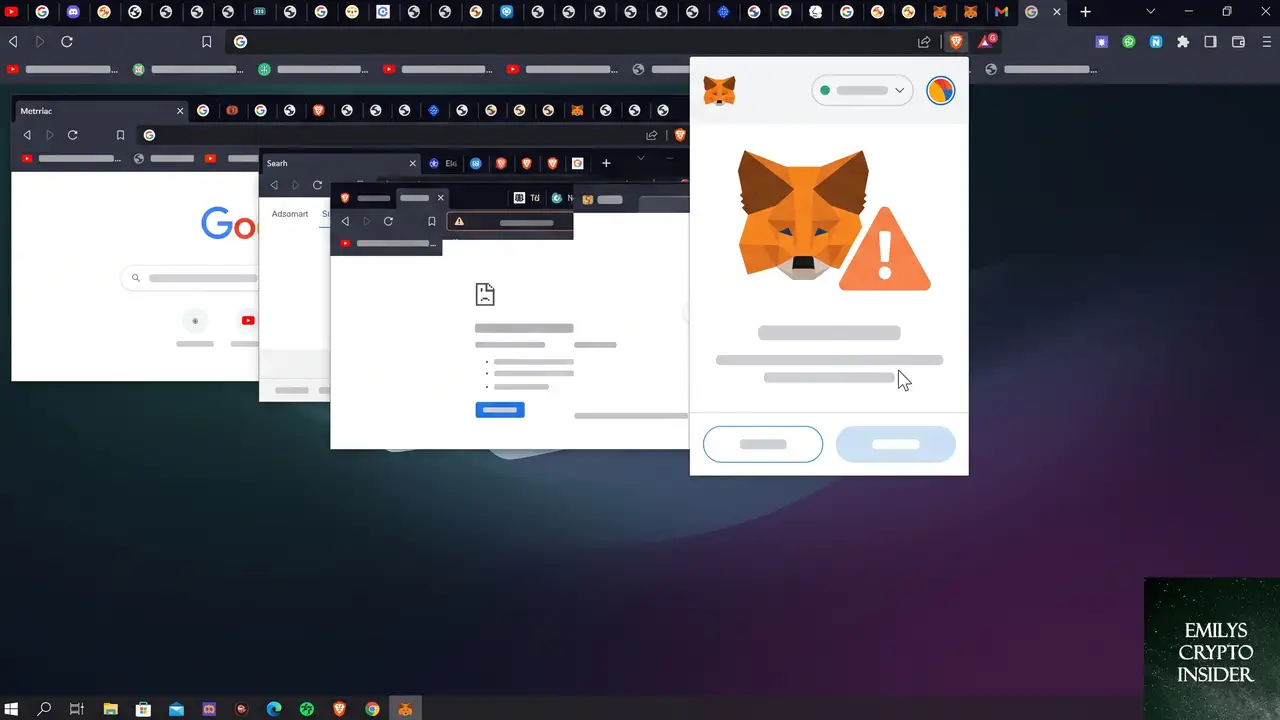Close the Searh tab
This screenshot has height=720, width=1280.
pos(412,163)
